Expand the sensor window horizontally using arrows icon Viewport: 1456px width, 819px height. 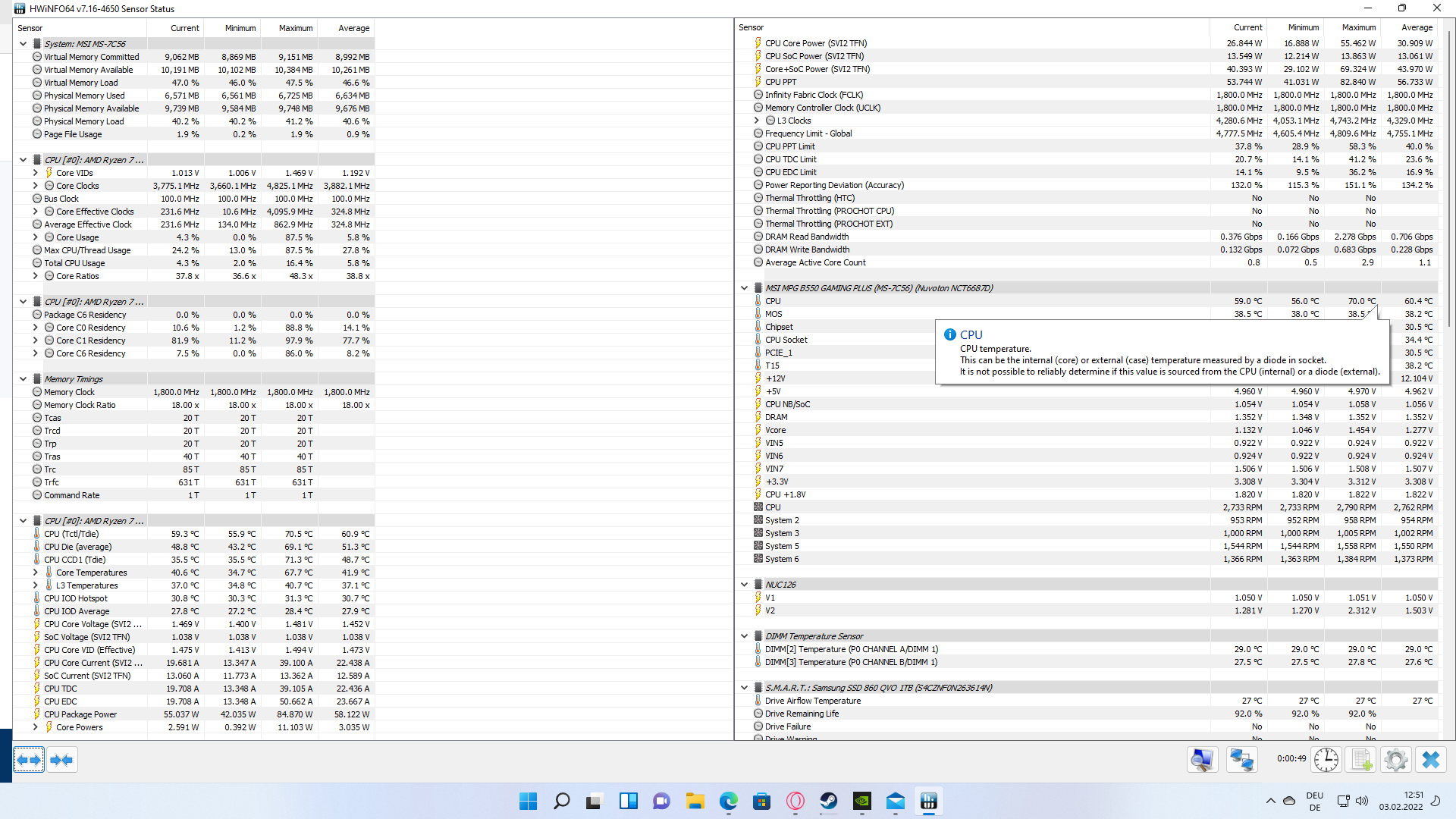(x=29, y=760)
